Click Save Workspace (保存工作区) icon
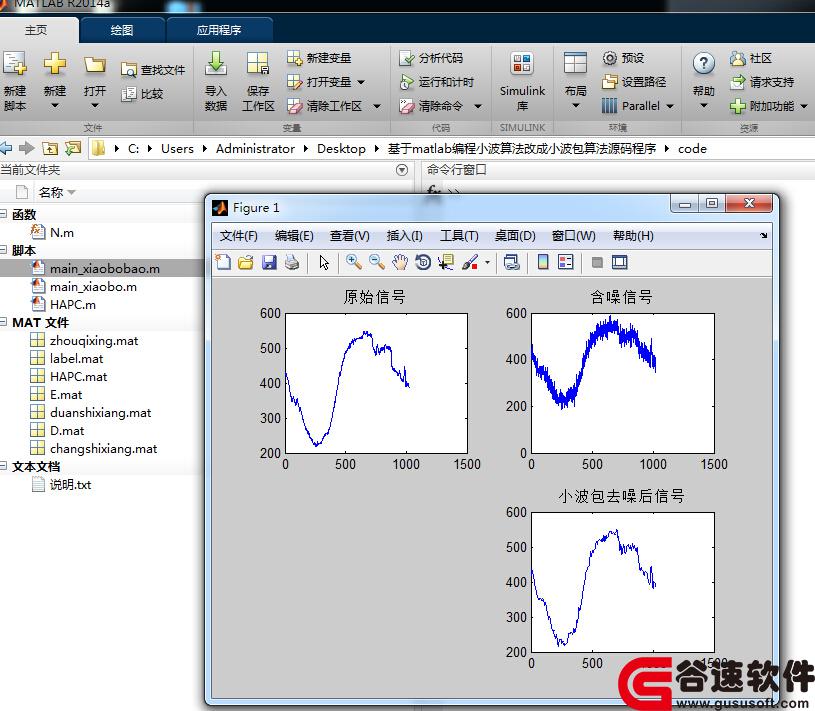Screen dimensions: 815x711 pos(258,63)
